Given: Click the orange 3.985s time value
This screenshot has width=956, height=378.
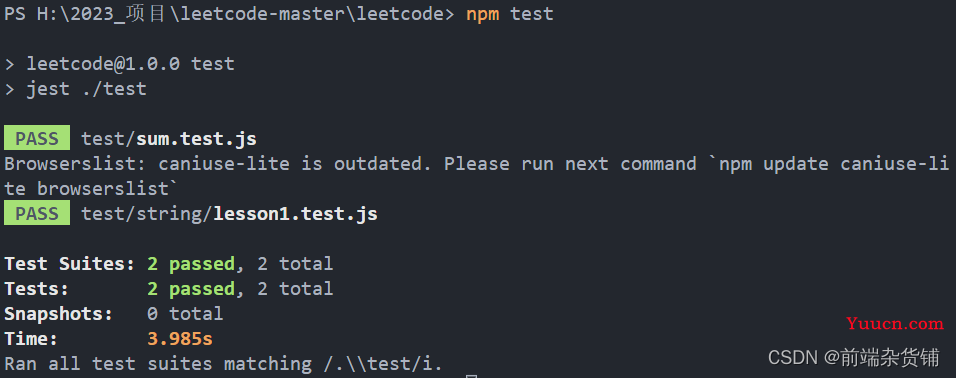Looking at the screenshot, I should click(180, 339).
